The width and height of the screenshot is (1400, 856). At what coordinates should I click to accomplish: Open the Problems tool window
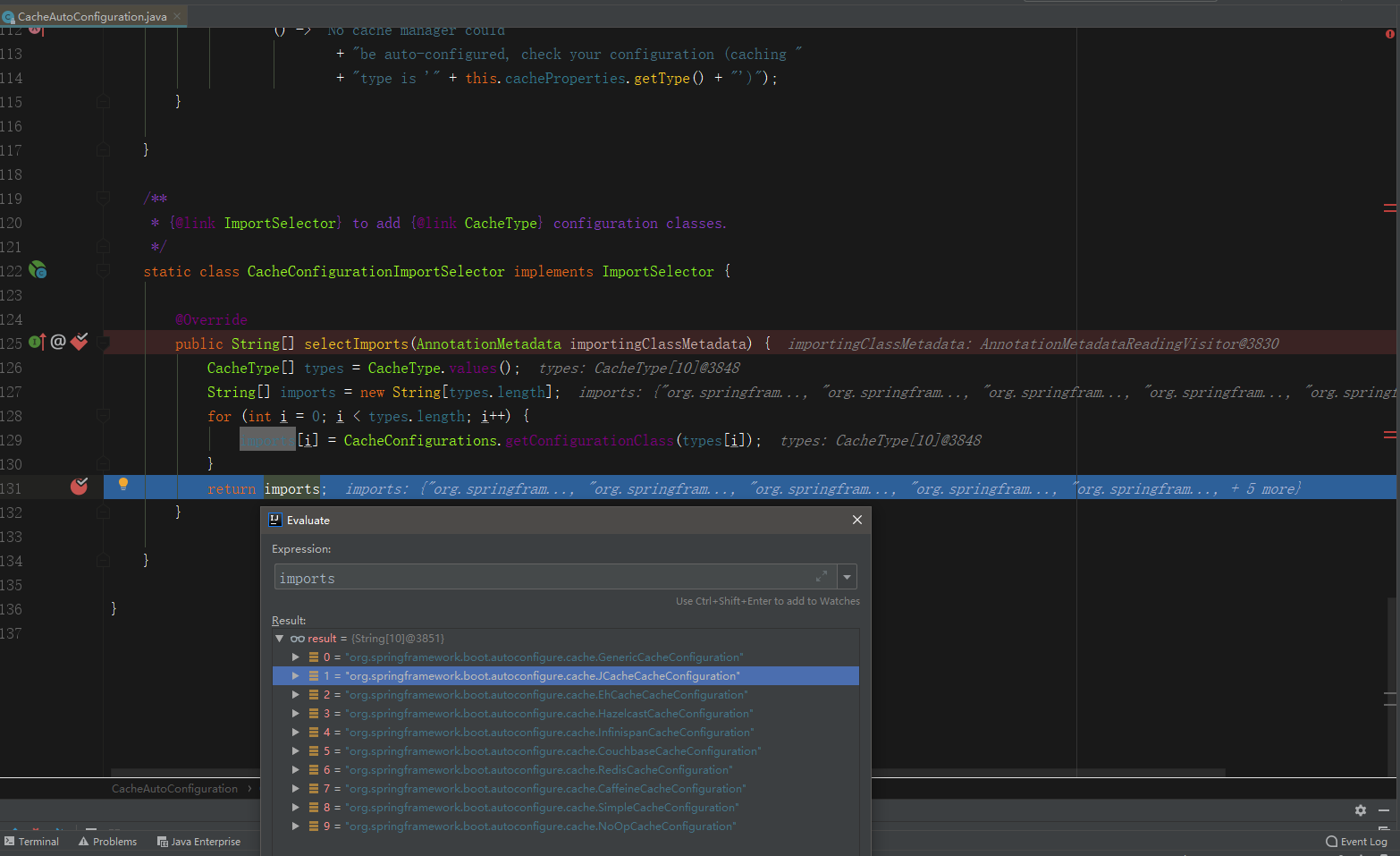pyautogui.click(x=107, y=842)
